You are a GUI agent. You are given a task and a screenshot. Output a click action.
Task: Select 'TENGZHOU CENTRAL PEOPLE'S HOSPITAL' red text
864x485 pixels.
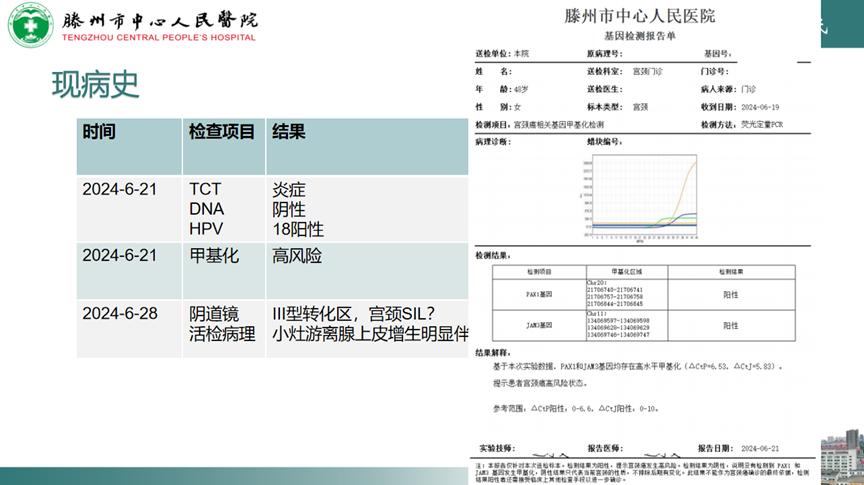point(159,37)
